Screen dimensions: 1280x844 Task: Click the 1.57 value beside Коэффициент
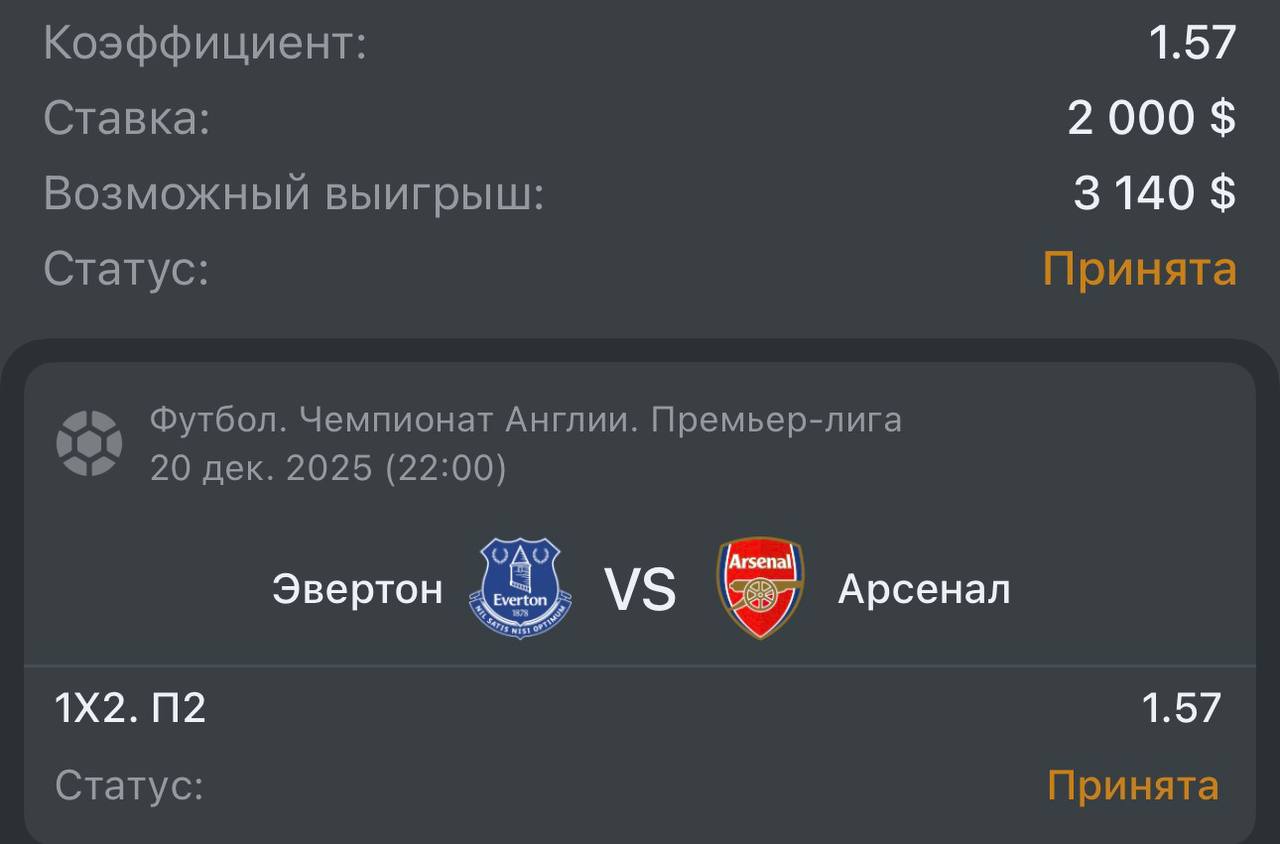point(1192,43)
